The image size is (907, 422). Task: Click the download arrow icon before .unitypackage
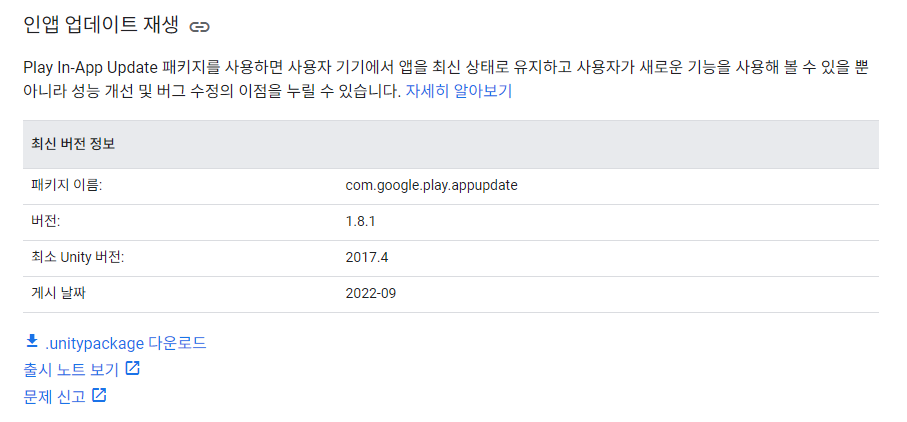[x=32, y=342]
